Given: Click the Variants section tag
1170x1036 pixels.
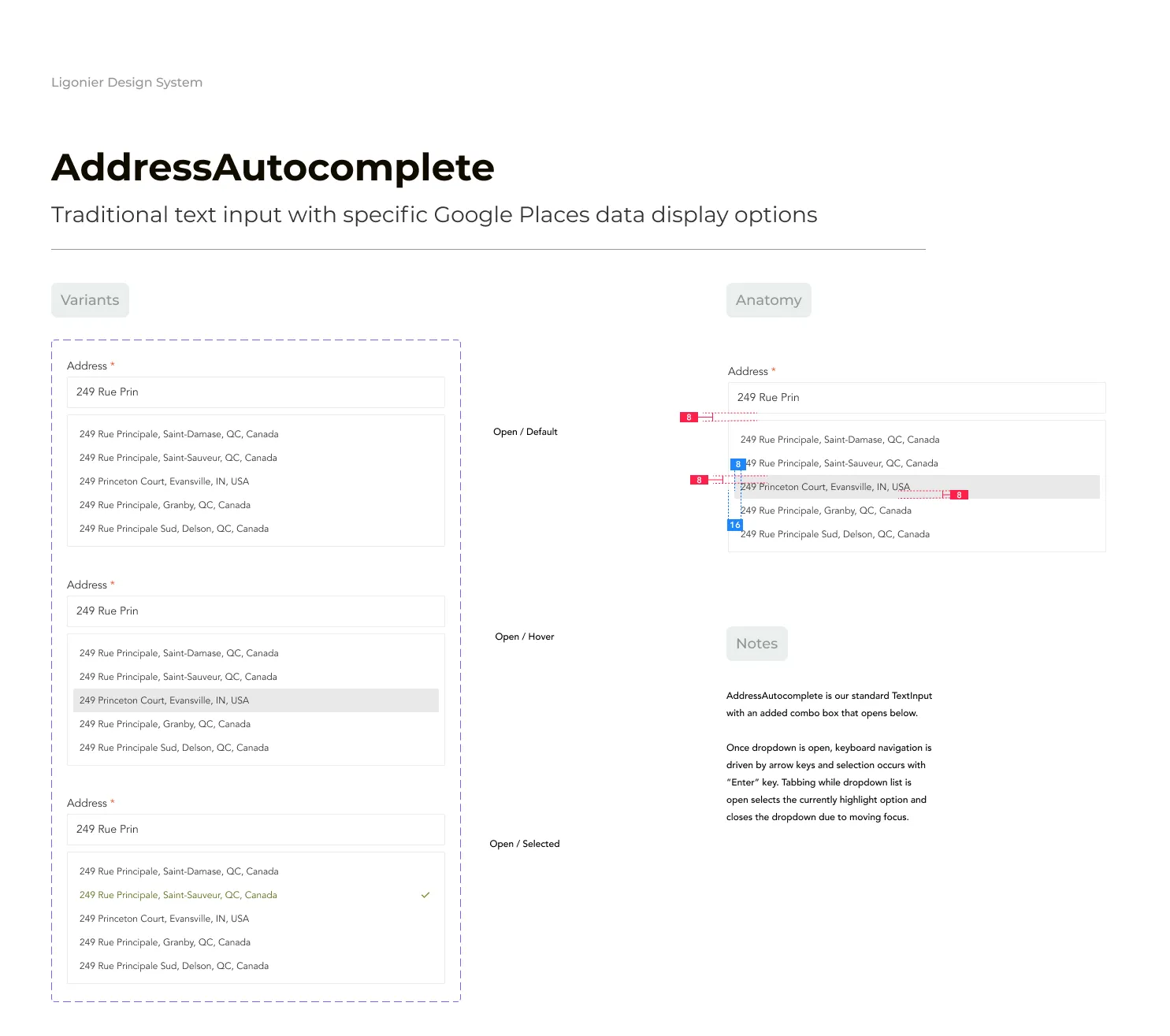Looking at the screenshot, I should [x=90, y=300].
